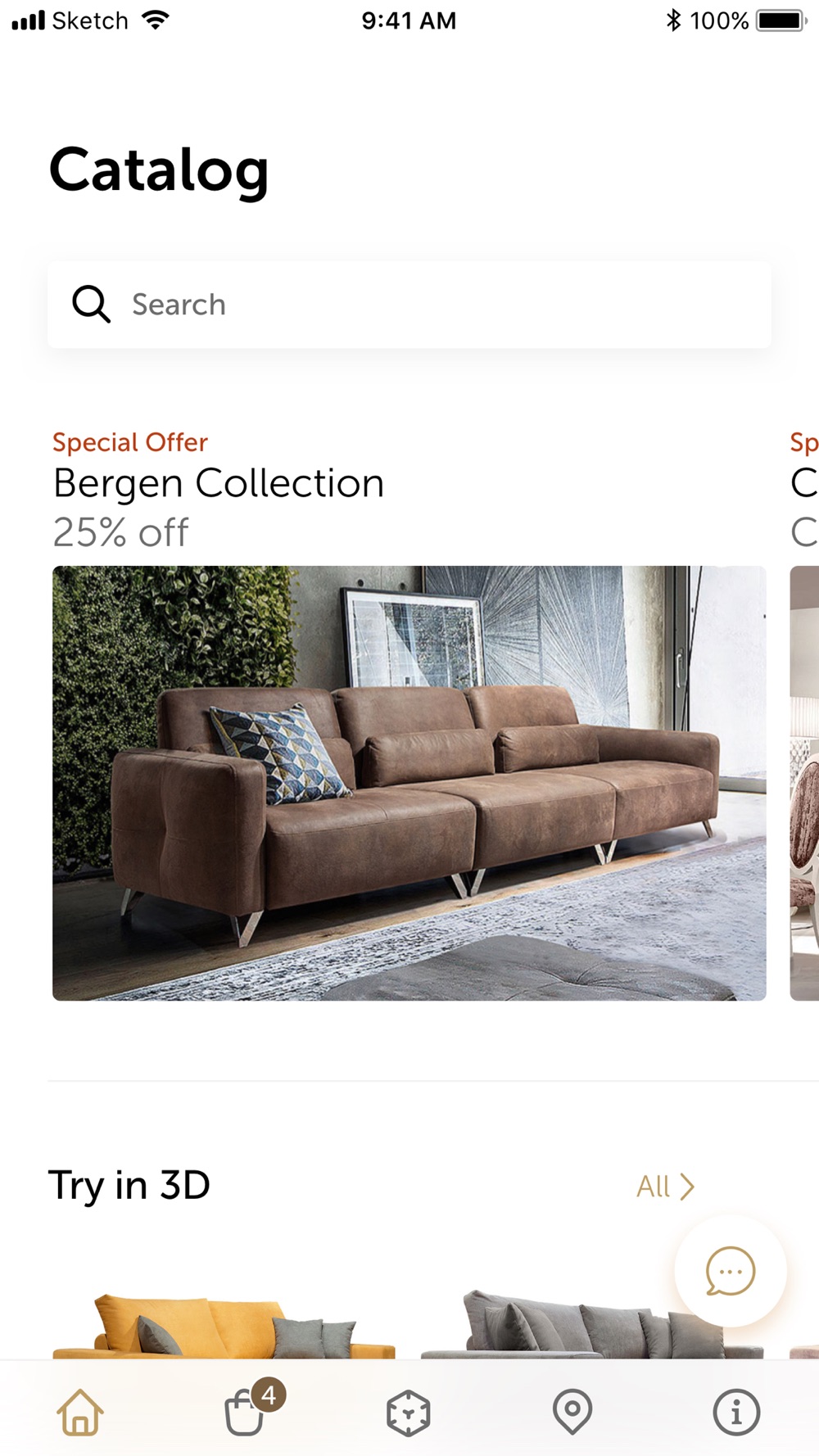Tap the battery indicator icon
This screenshot has width=819, height=1456.
coord(781,20)
